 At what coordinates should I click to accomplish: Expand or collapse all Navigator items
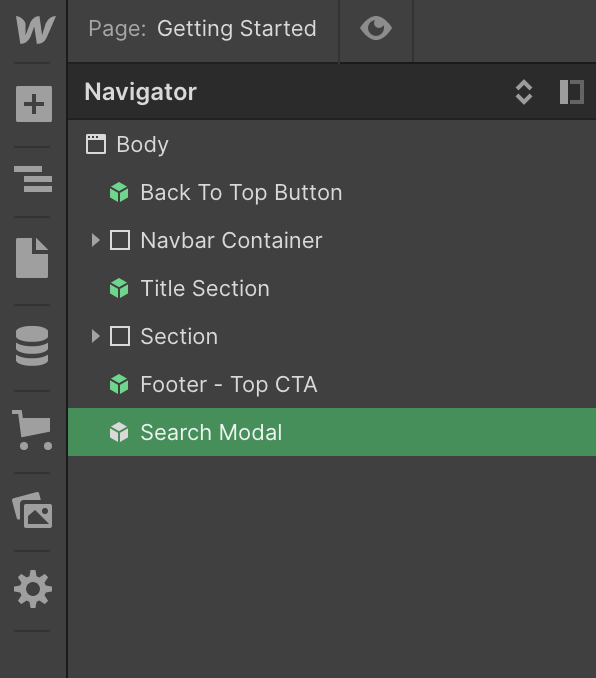(524, 92)
